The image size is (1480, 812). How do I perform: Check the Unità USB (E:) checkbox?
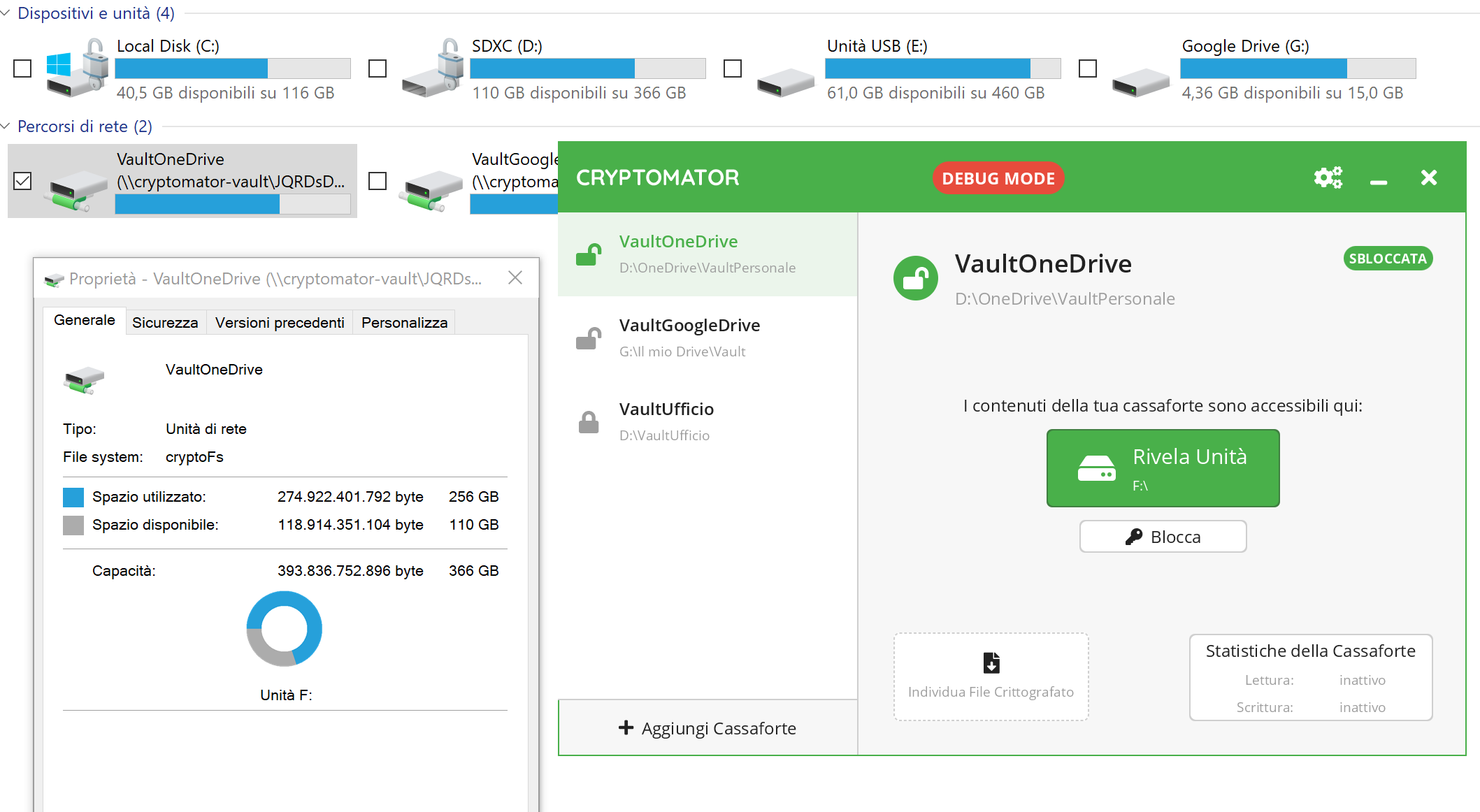click(733, 68)
